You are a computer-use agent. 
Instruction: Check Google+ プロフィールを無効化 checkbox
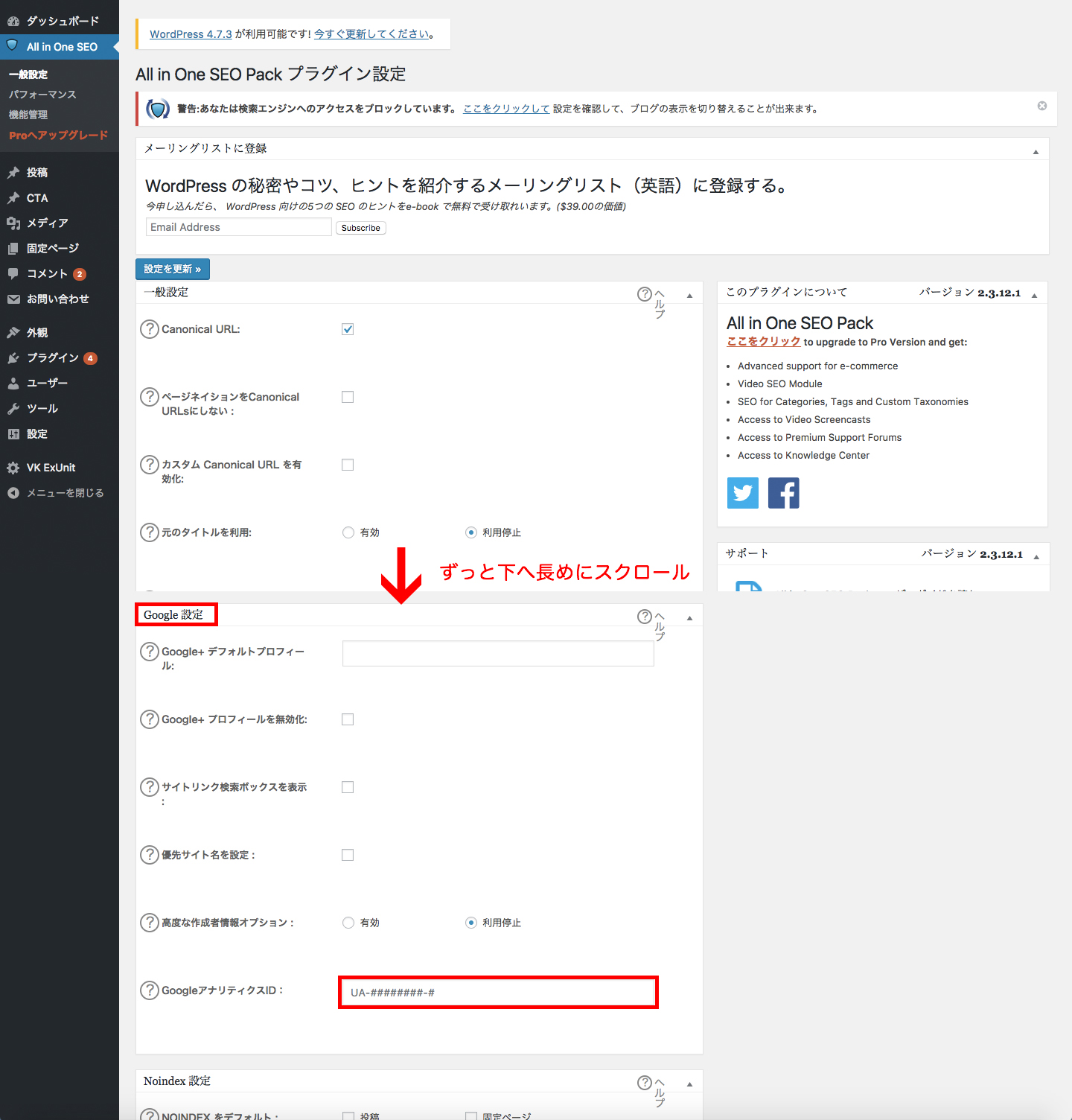pos(348,719)
